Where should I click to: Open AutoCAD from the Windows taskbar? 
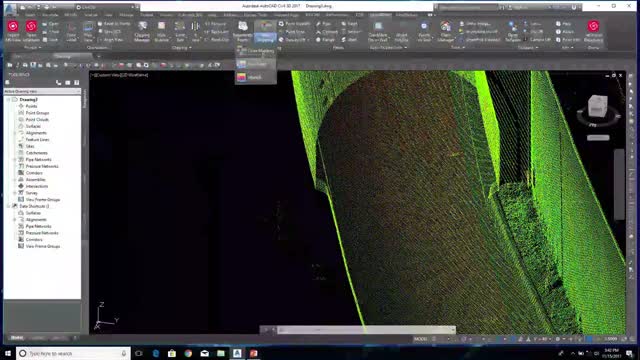coord(237,353)
